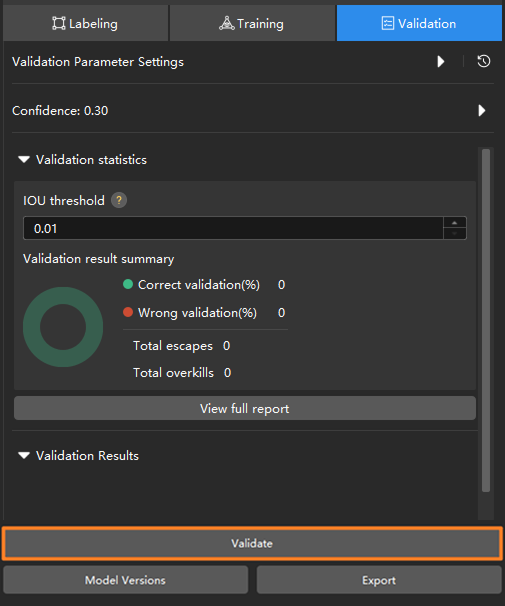Click the Confidence: 0.30 text
The image size is (505, 606).
click(x=60, y=111)
